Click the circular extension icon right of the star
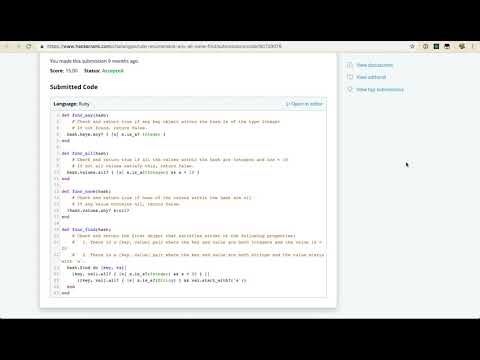Viewport: 480px width, 360px height. pos(425,46)
